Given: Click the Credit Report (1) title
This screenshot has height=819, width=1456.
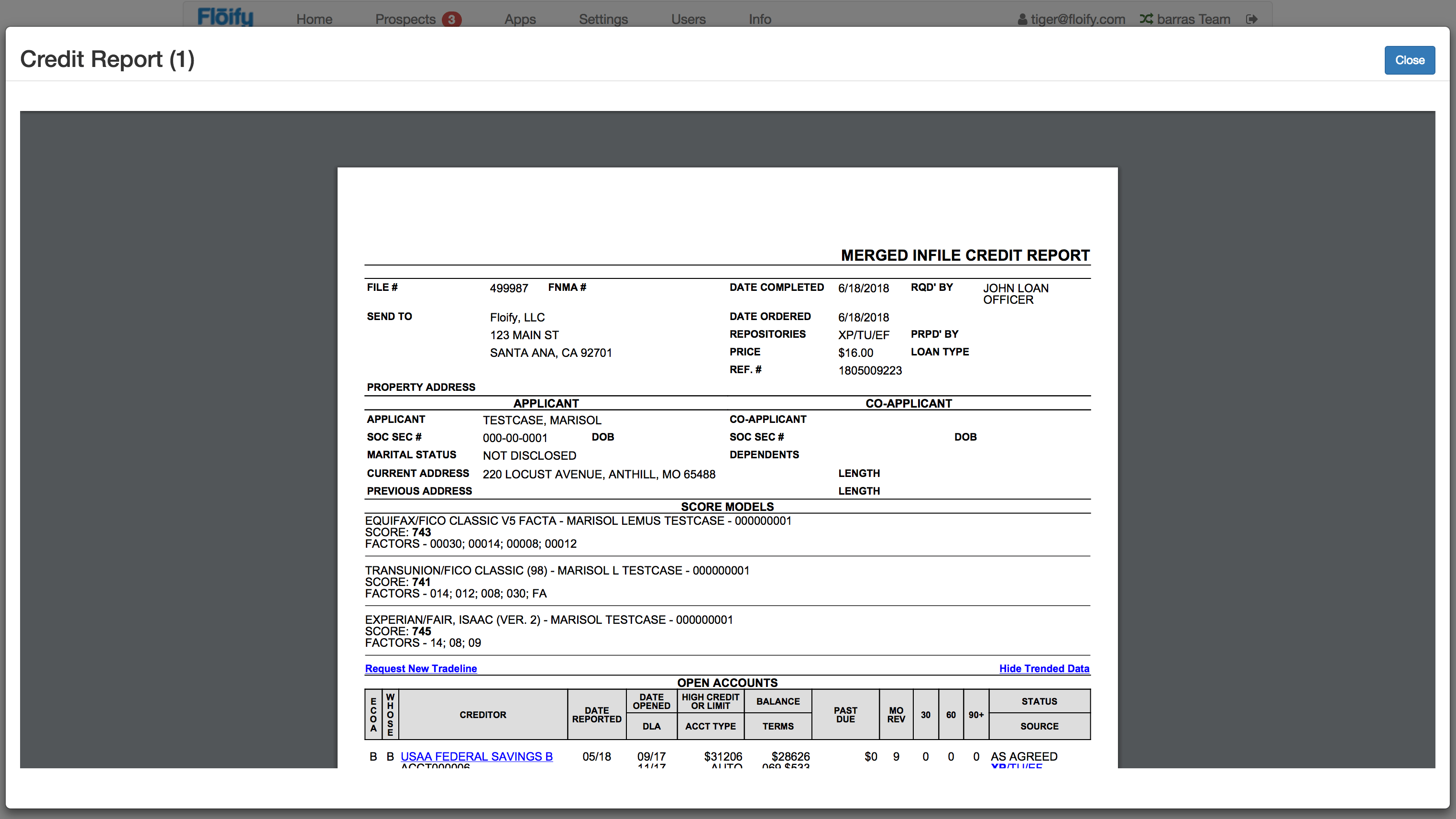Looking at the screenshot, I should click(108, 59).
